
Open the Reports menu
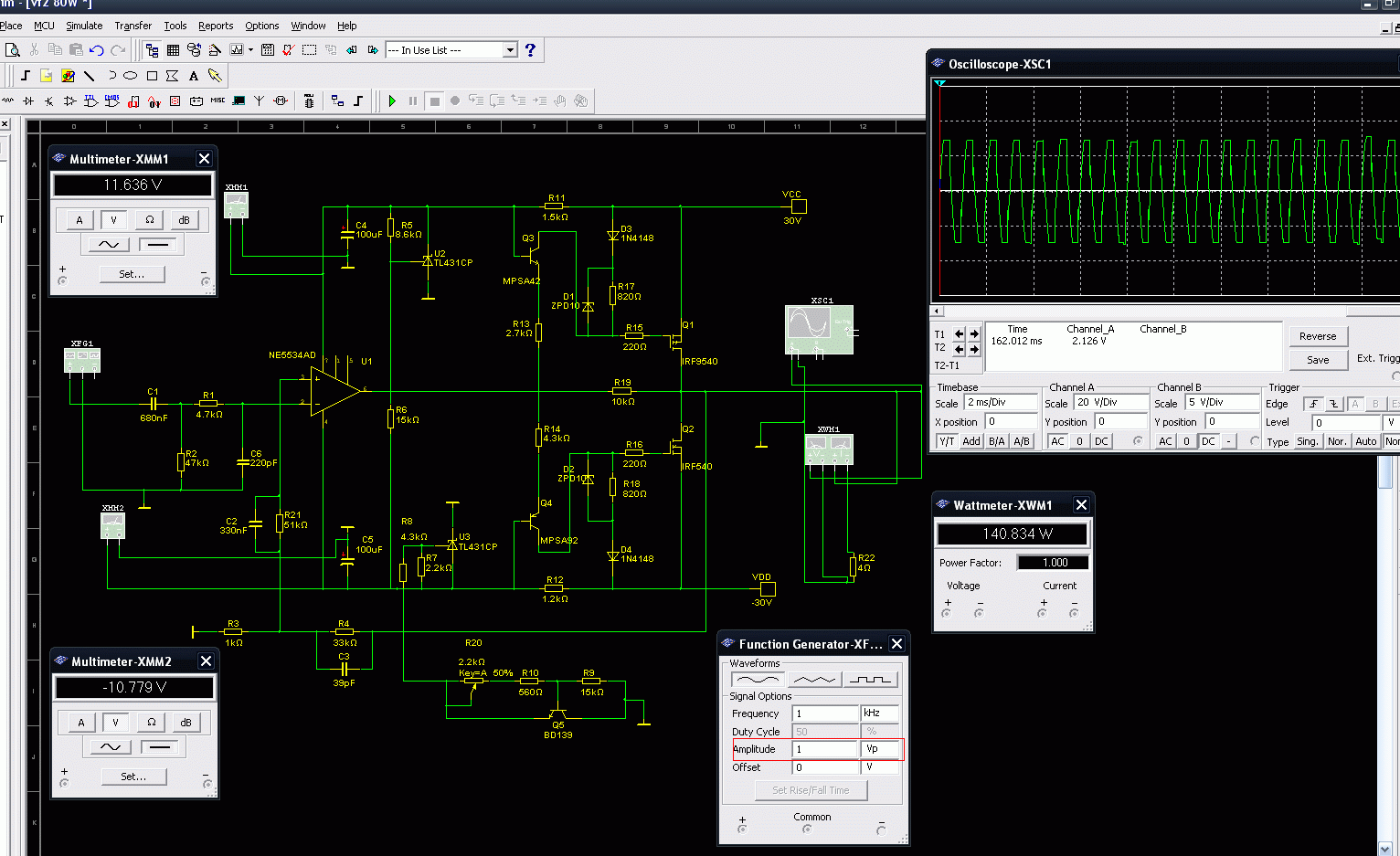click(216, 26)
